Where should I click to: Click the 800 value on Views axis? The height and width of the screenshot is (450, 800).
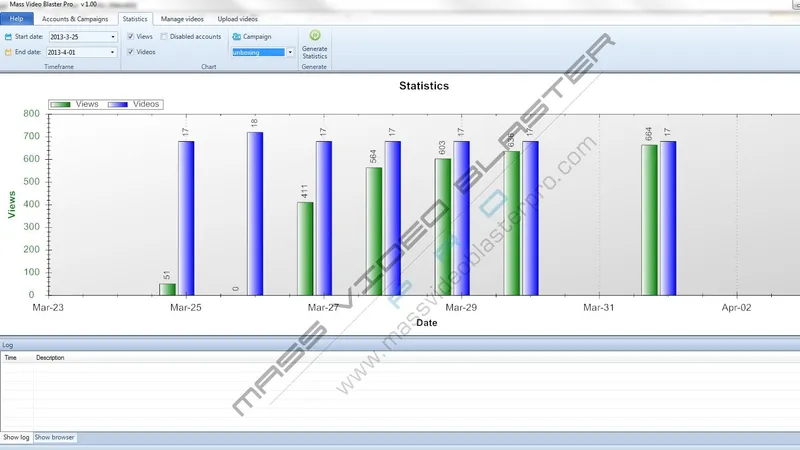click(x=32, y=114)
